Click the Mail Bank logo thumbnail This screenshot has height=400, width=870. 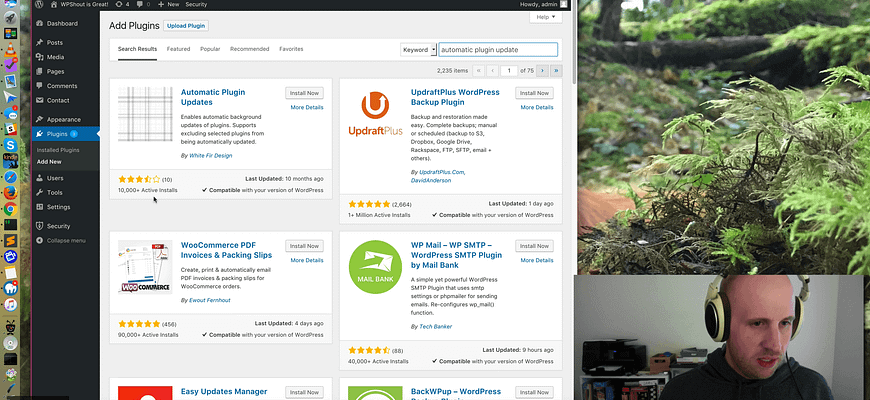pyautogui.click(x=375, y=267)
